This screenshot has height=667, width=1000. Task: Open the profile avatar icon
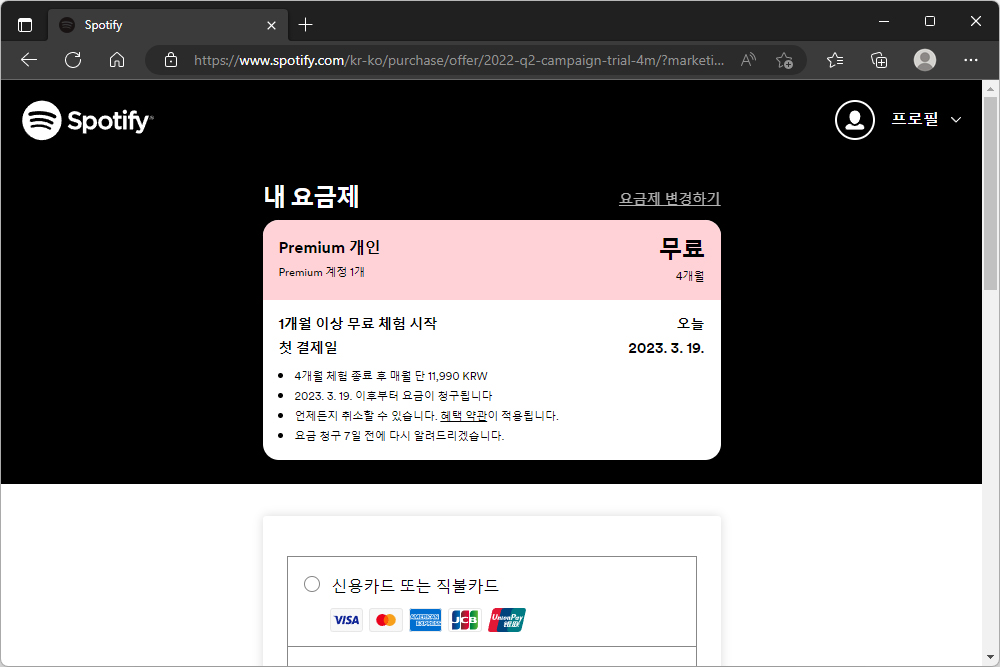click(x=855, y=120)
